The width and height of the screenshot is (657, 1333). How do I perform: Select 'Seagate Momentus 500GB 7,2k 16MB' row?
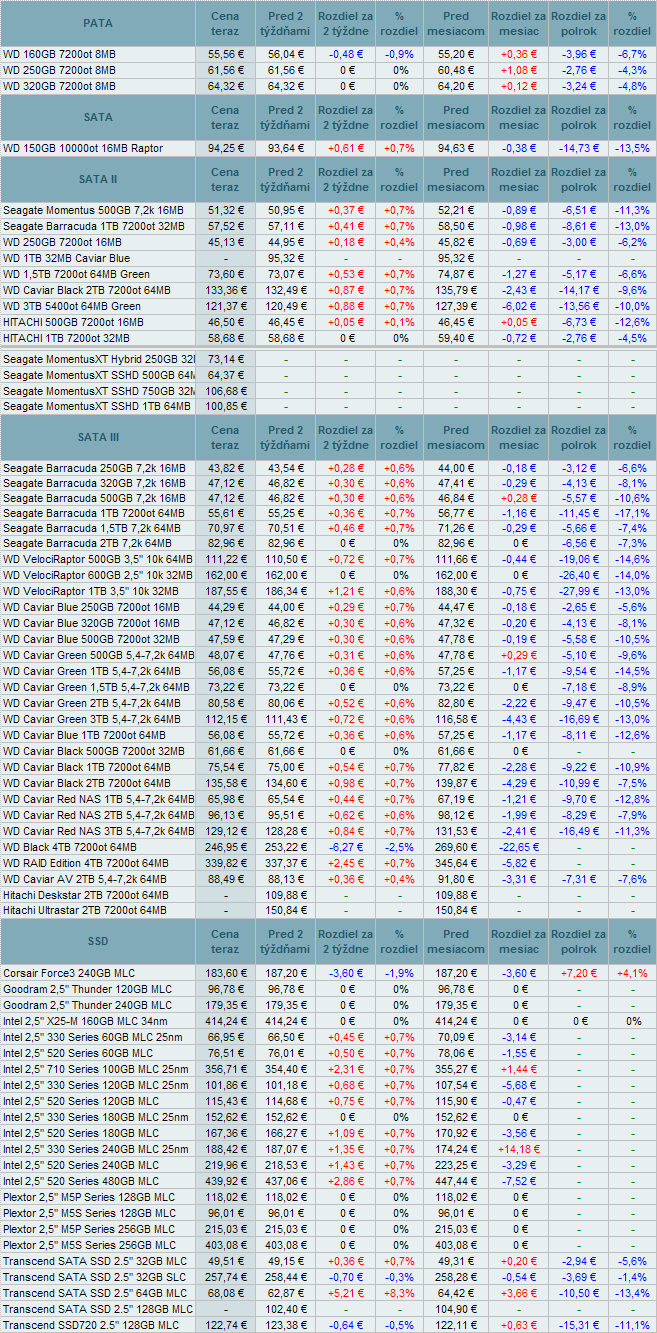[x=328, y=210]
